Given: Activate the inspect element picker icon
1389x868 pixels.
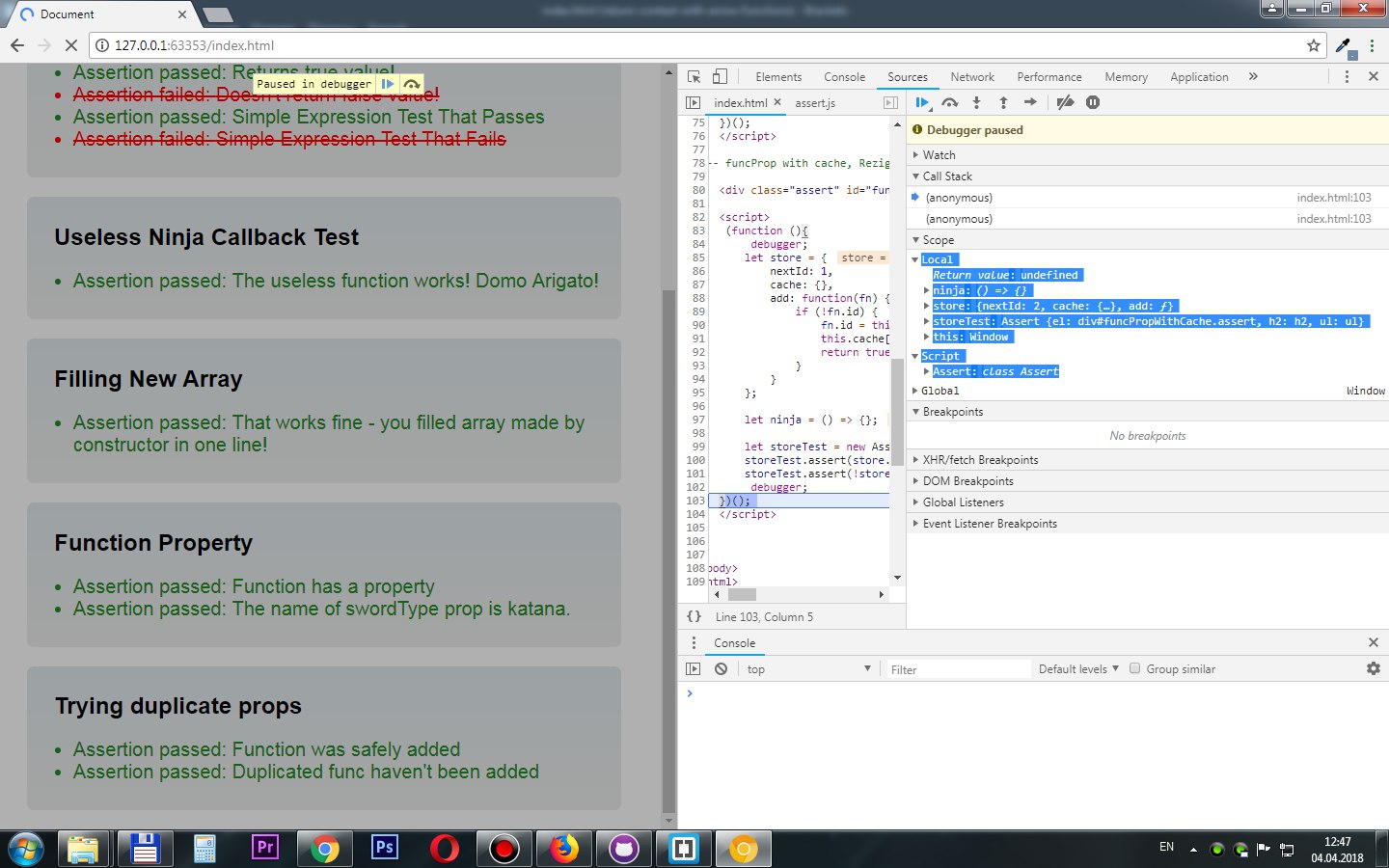Looking at the screenshot, I should pyautogui.click(x=694, y=77).
